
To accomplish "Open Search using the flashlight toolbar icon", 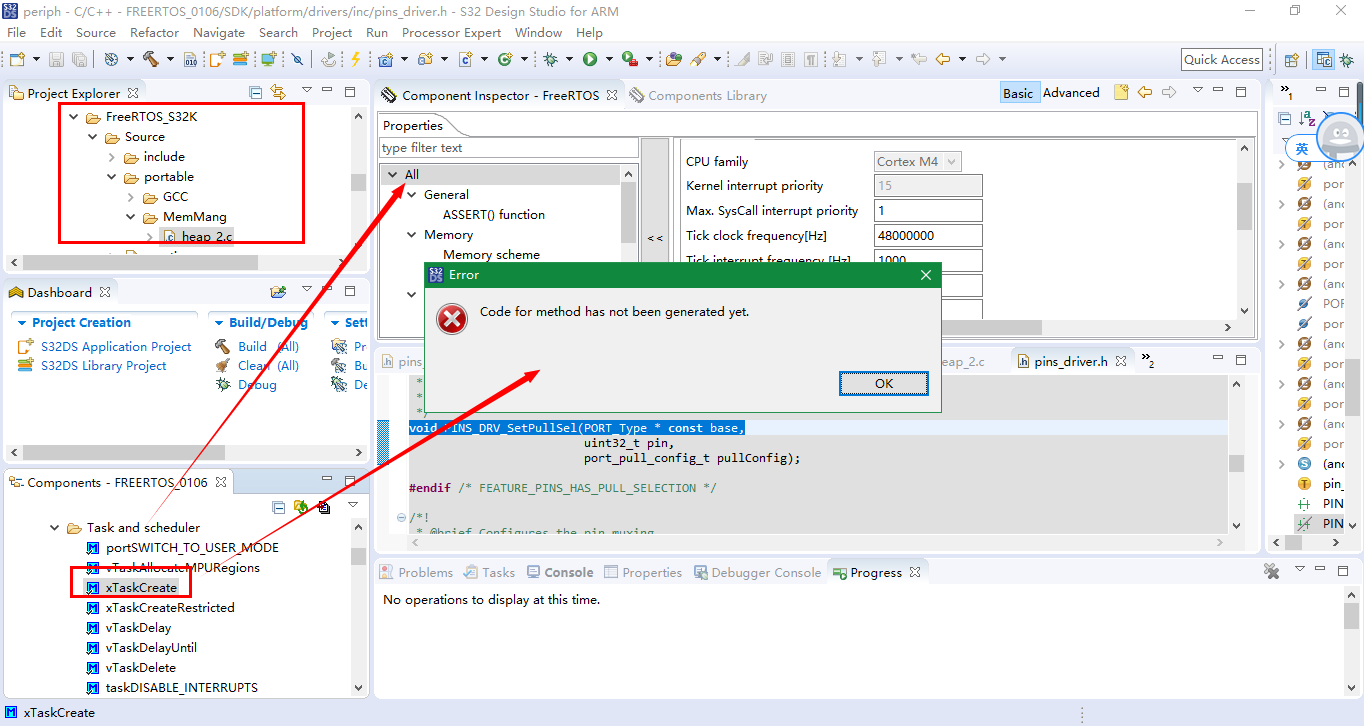I will point(700,60).
